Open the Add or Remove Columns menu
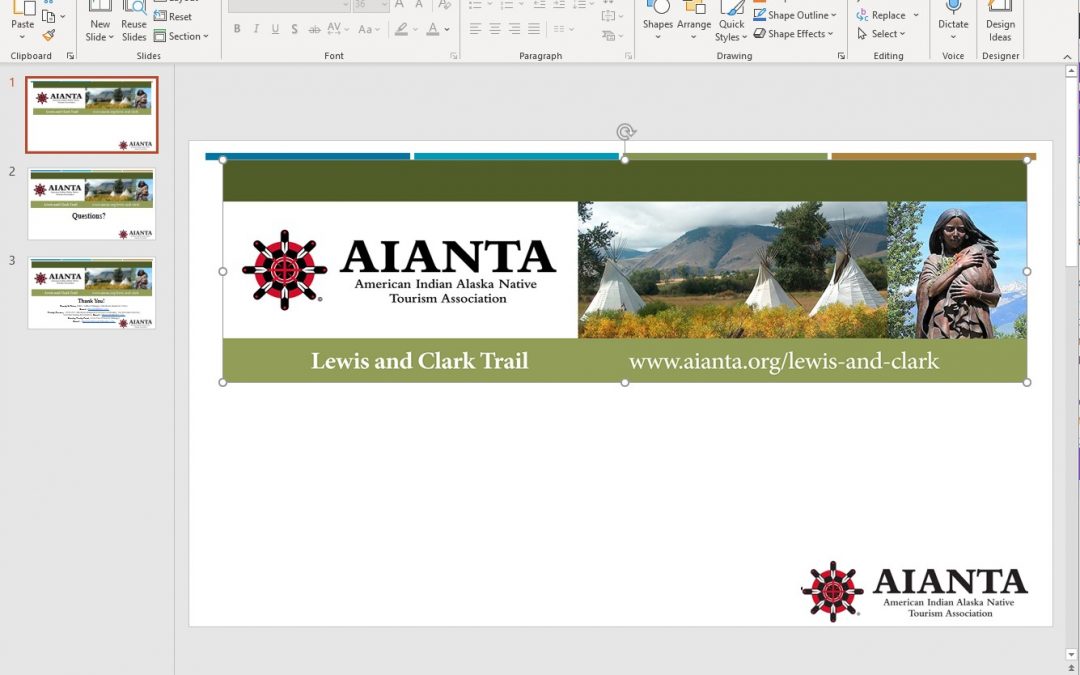 tap(563, 29)
